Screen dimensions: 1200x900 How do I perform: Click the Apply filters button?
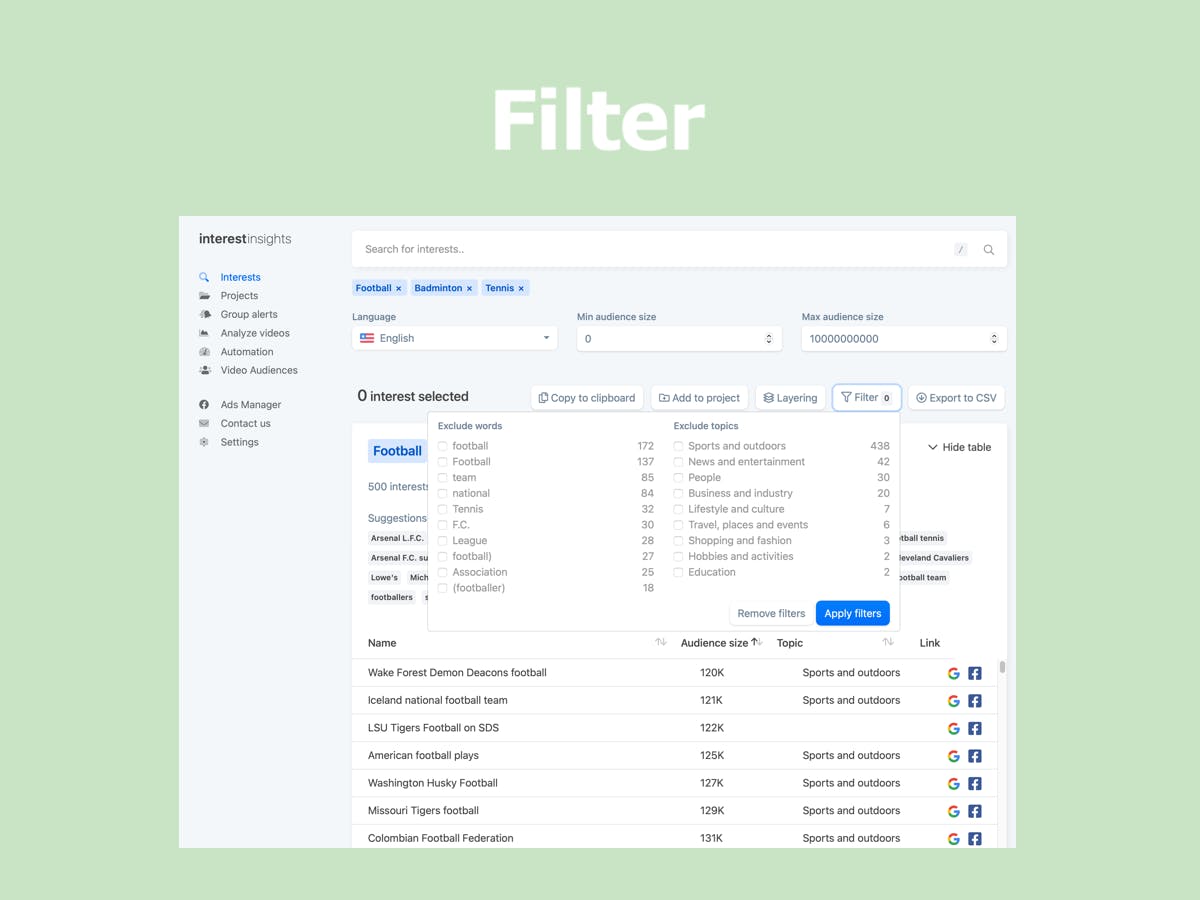coord(853,613)
